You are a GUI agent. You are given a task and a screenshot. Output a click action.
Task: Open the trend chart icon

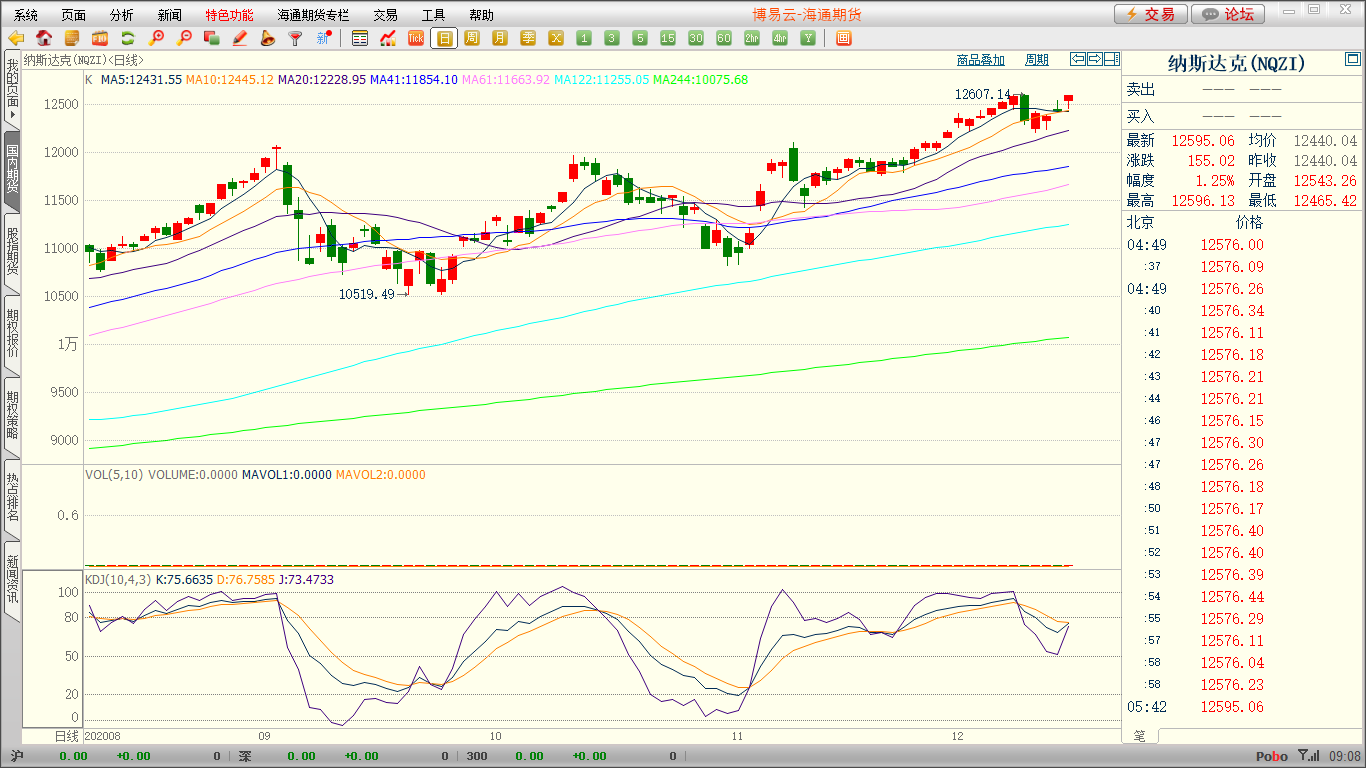[388, 38]
